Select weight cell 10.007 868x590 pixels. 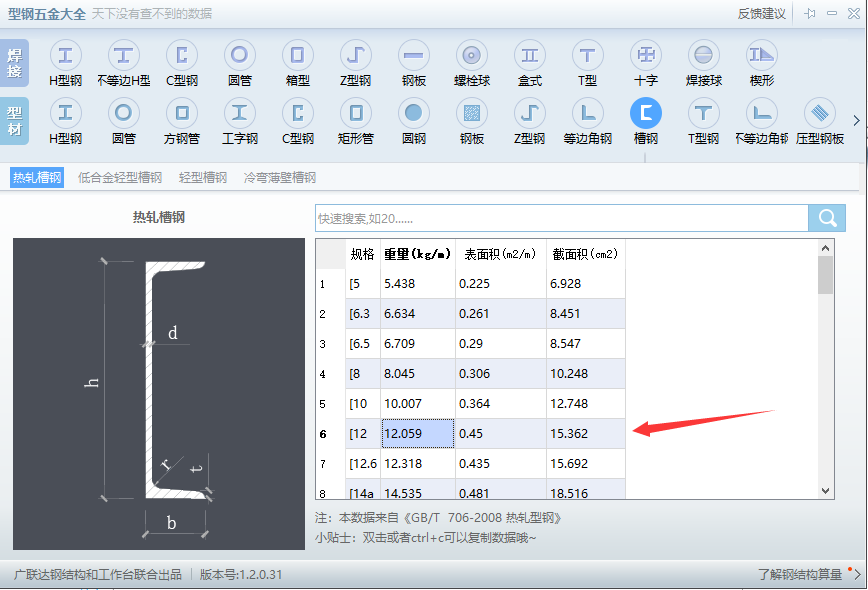tap(418, 403)
